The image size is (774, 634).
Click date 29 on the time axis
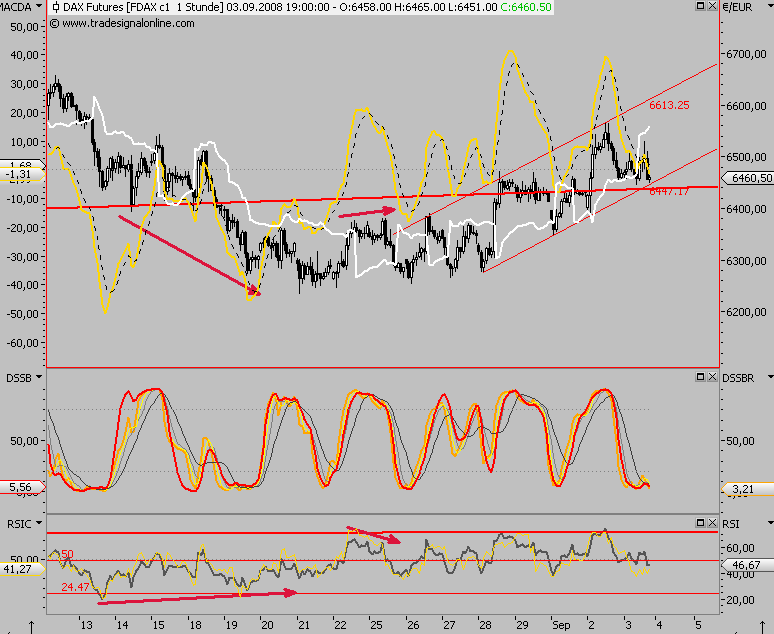click(522, 625)
